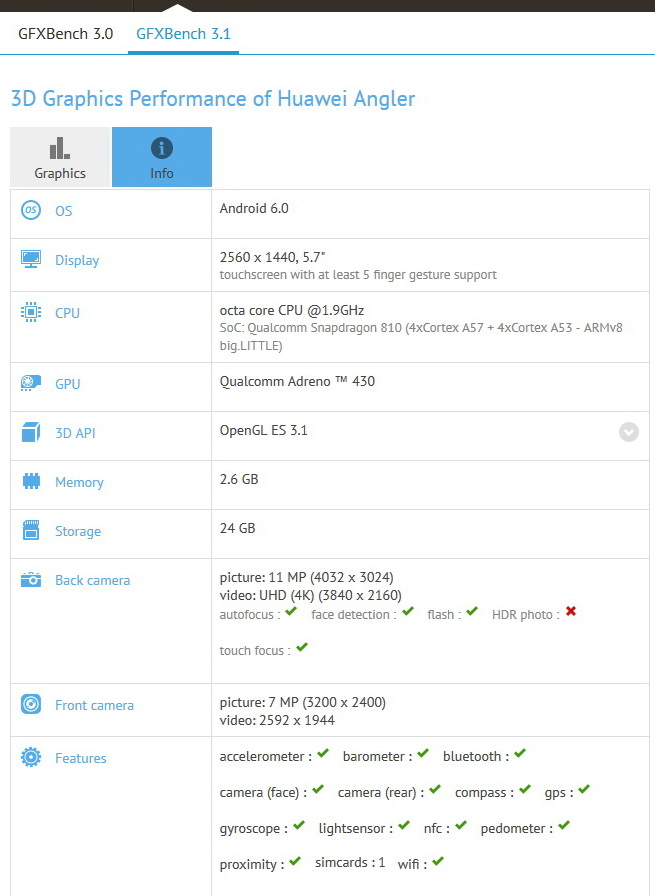Click the Features label
The image size is (655, 896).
81,758
